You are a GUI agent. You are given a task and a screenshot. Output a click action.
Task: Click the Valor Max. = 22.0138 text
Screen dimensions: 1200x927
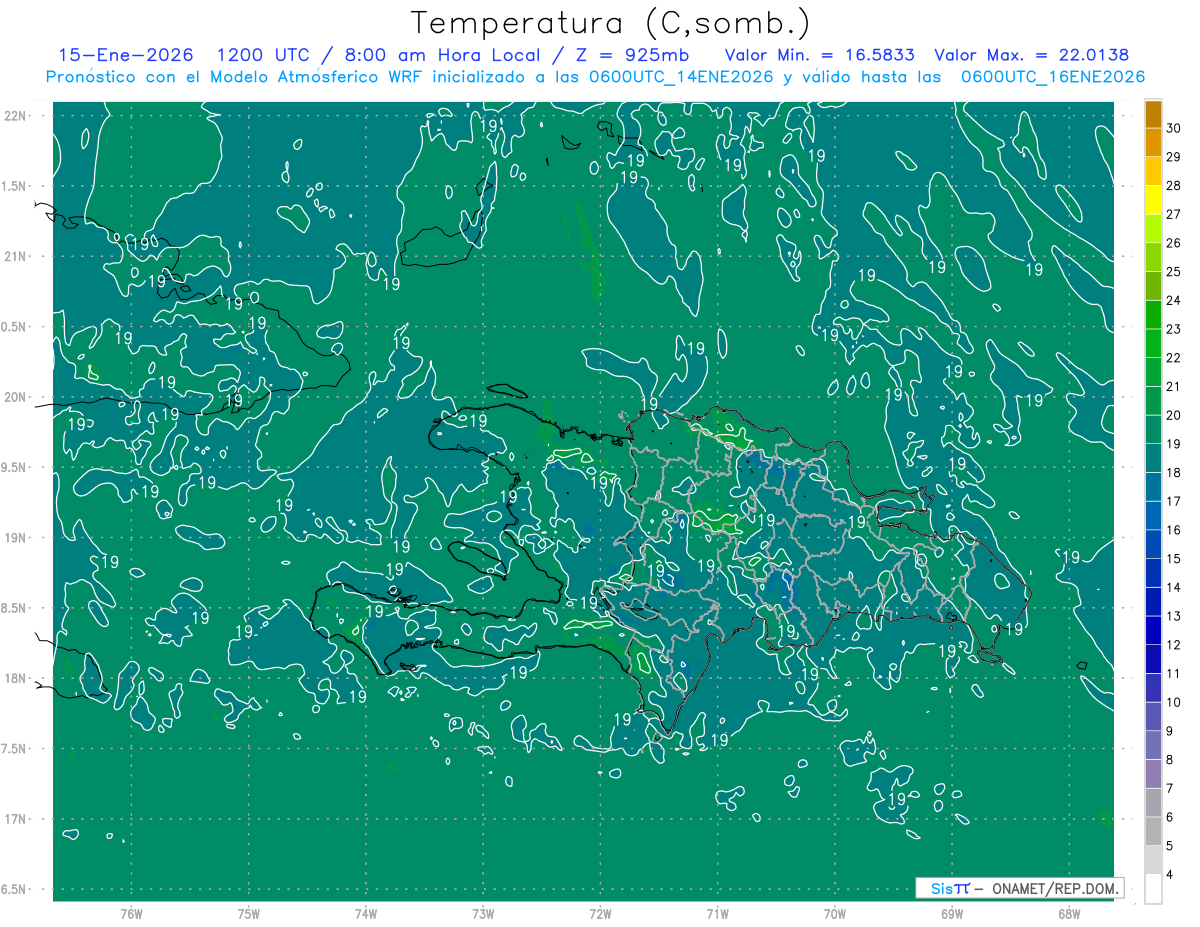pos(1030,55)
